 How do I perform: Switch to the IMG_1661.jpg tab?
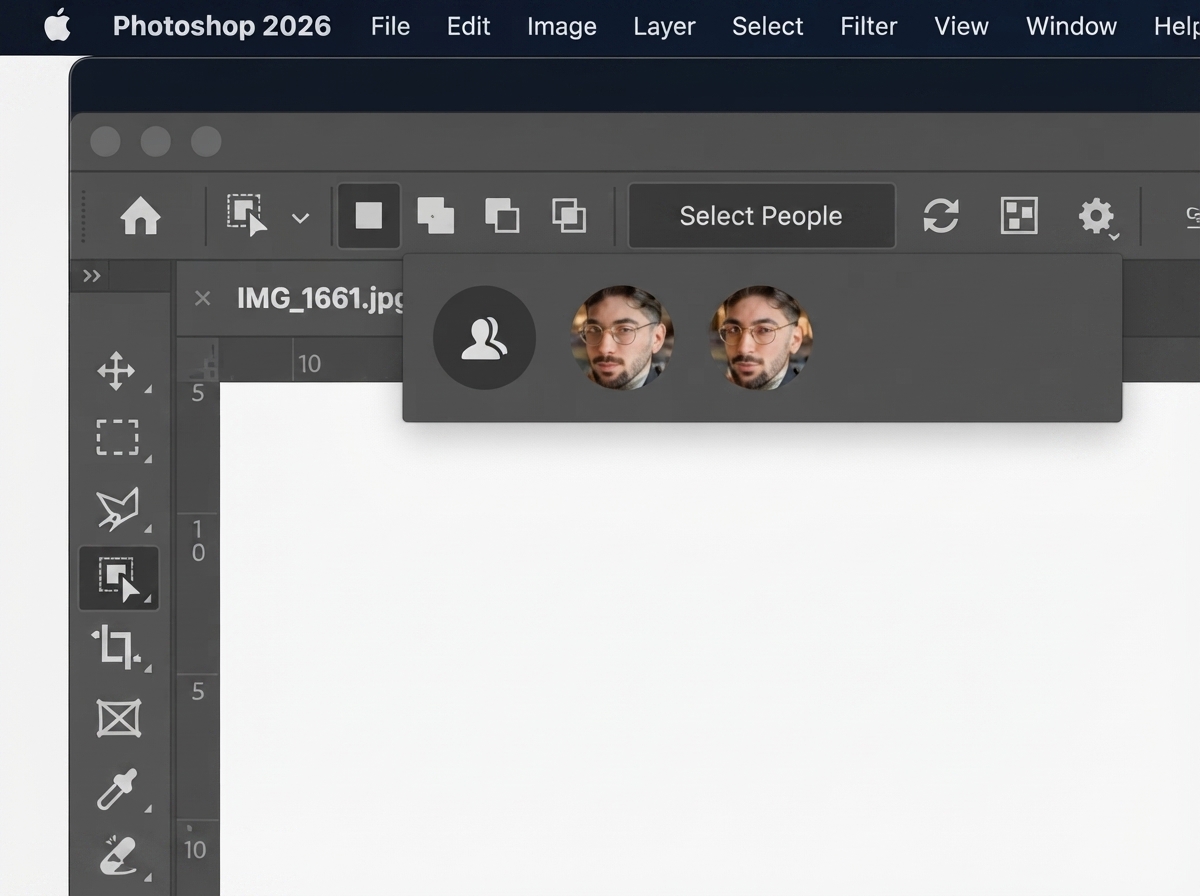[x=320, y=299]
